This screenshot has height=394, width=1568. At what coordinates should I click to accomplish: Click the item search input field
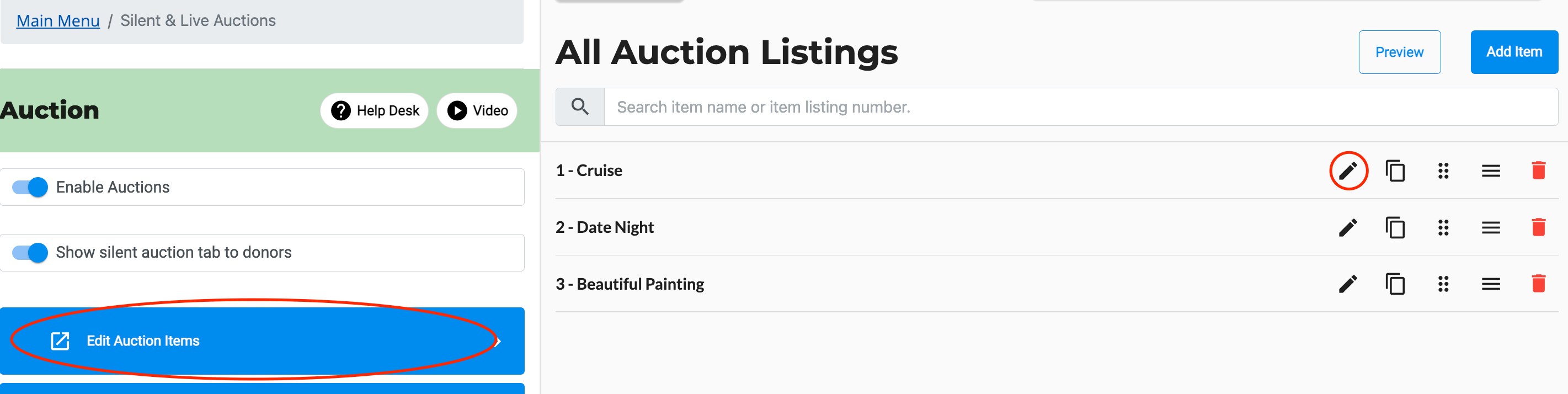(x=1080, y=107)
